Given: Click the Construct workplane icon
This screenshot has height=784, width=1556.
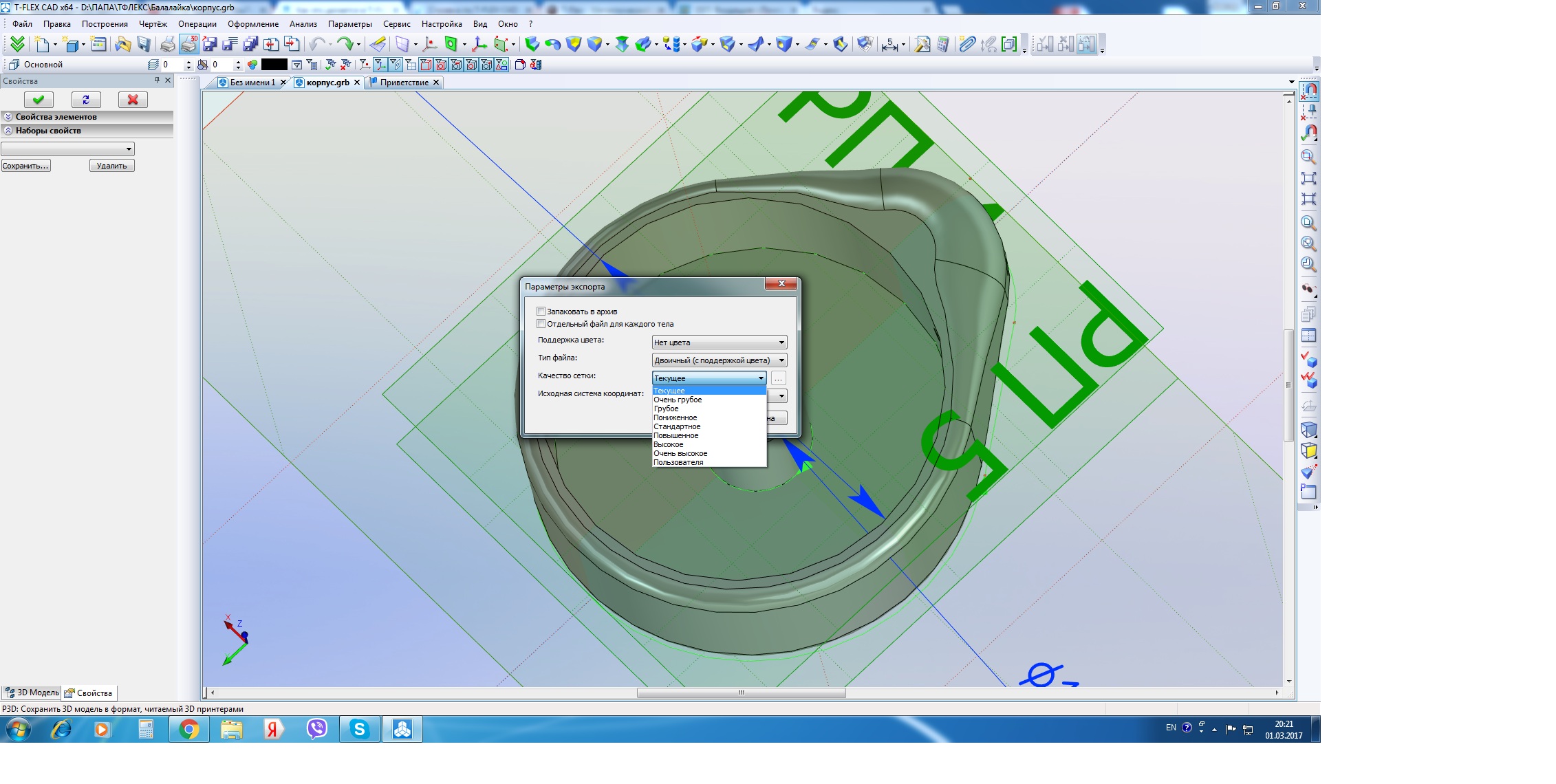Looking at the screenshot, I should click(x=402, y=45).
